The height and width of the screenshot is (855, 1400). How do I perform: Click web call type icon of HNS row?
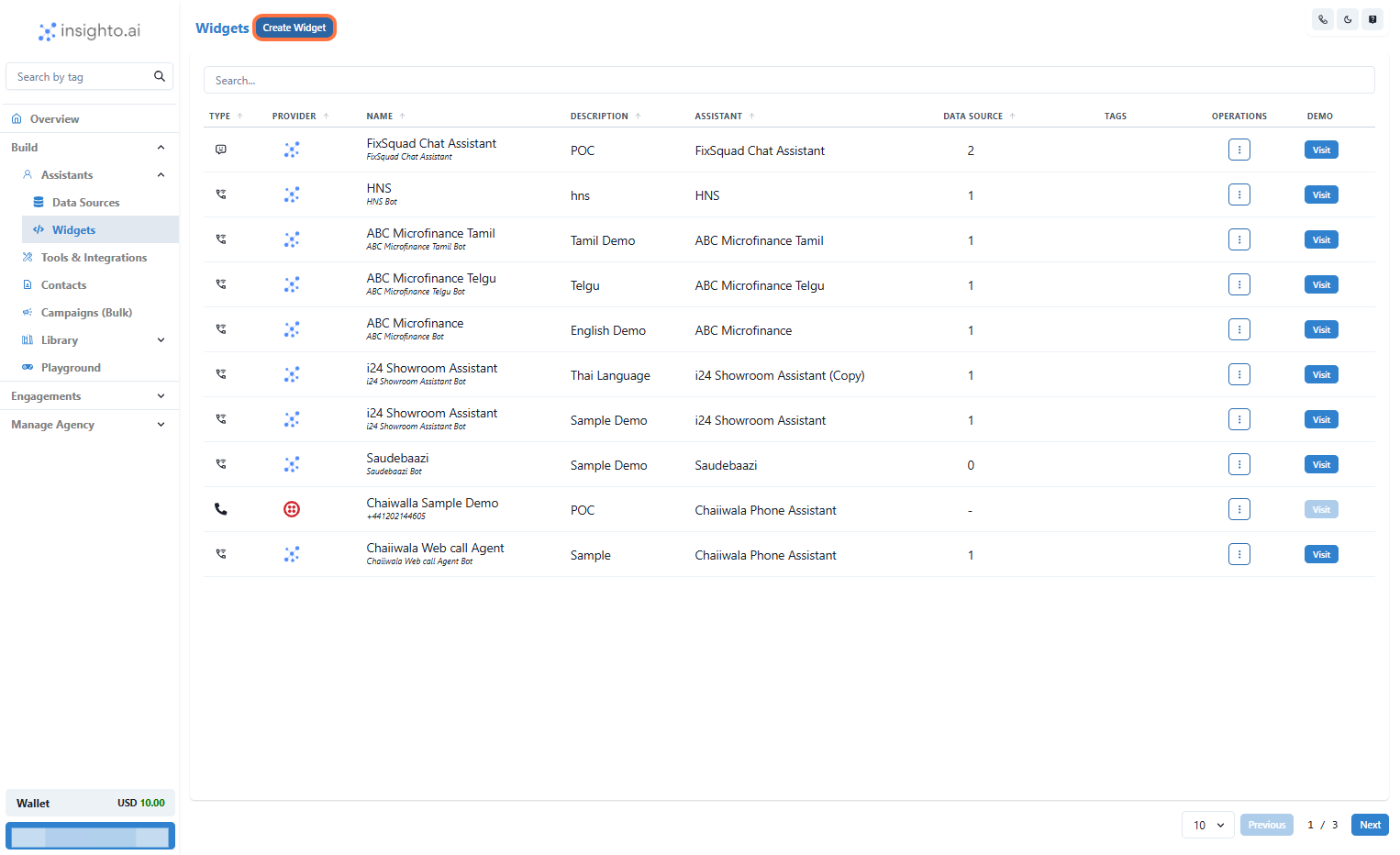[x=221, y=194]
